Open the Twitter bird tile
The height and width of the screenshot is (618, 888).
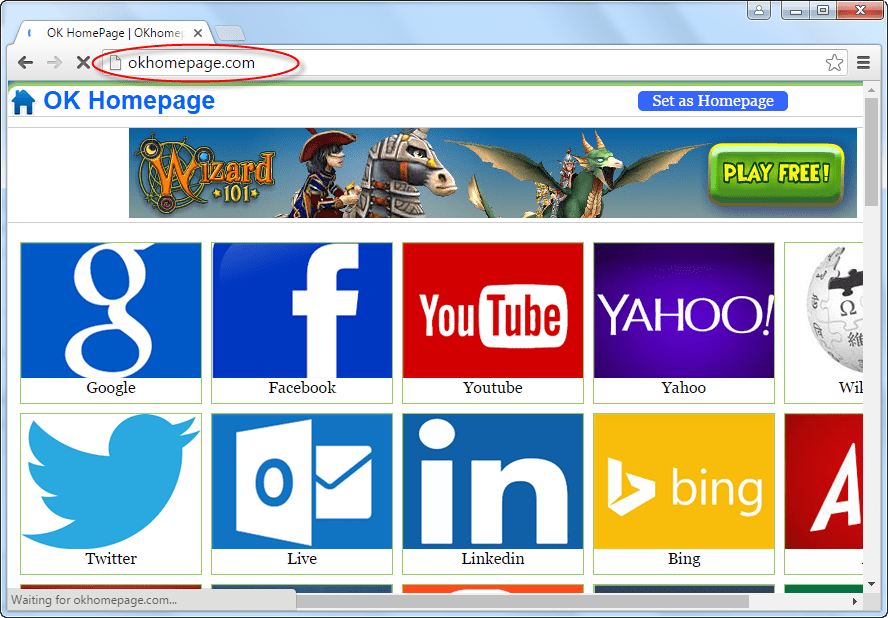pyautogui.click(x=111, y=481)
